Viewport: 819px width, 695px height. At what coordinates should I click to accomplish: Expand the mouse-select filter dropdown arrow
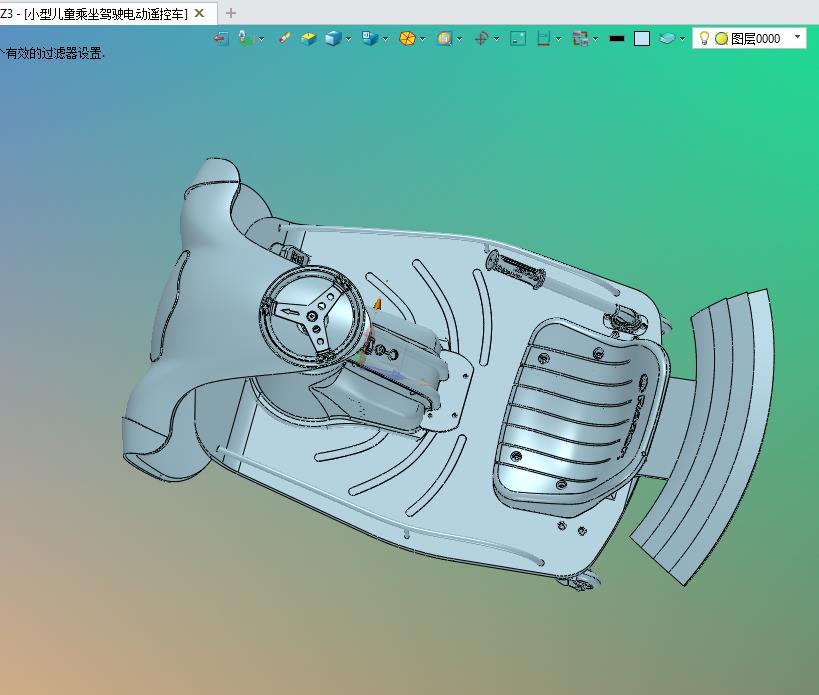coord(261,39)
